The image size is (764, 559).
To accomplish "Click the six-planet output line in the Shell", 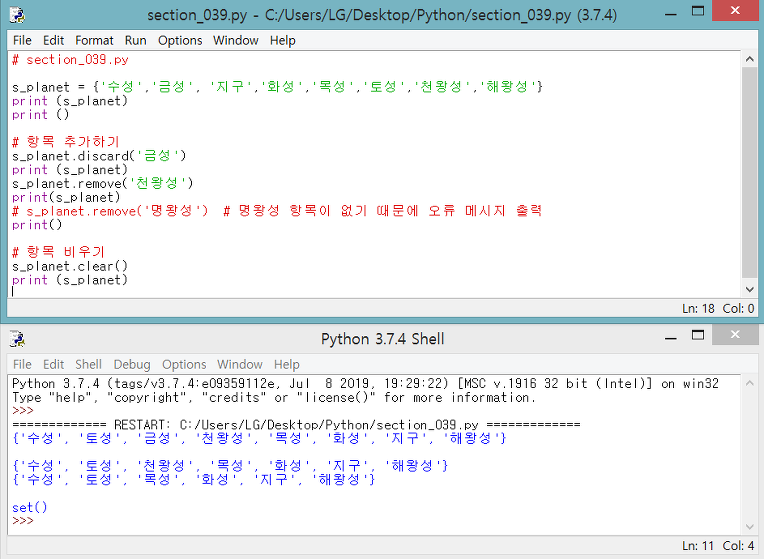I will (x=193, y=480).
